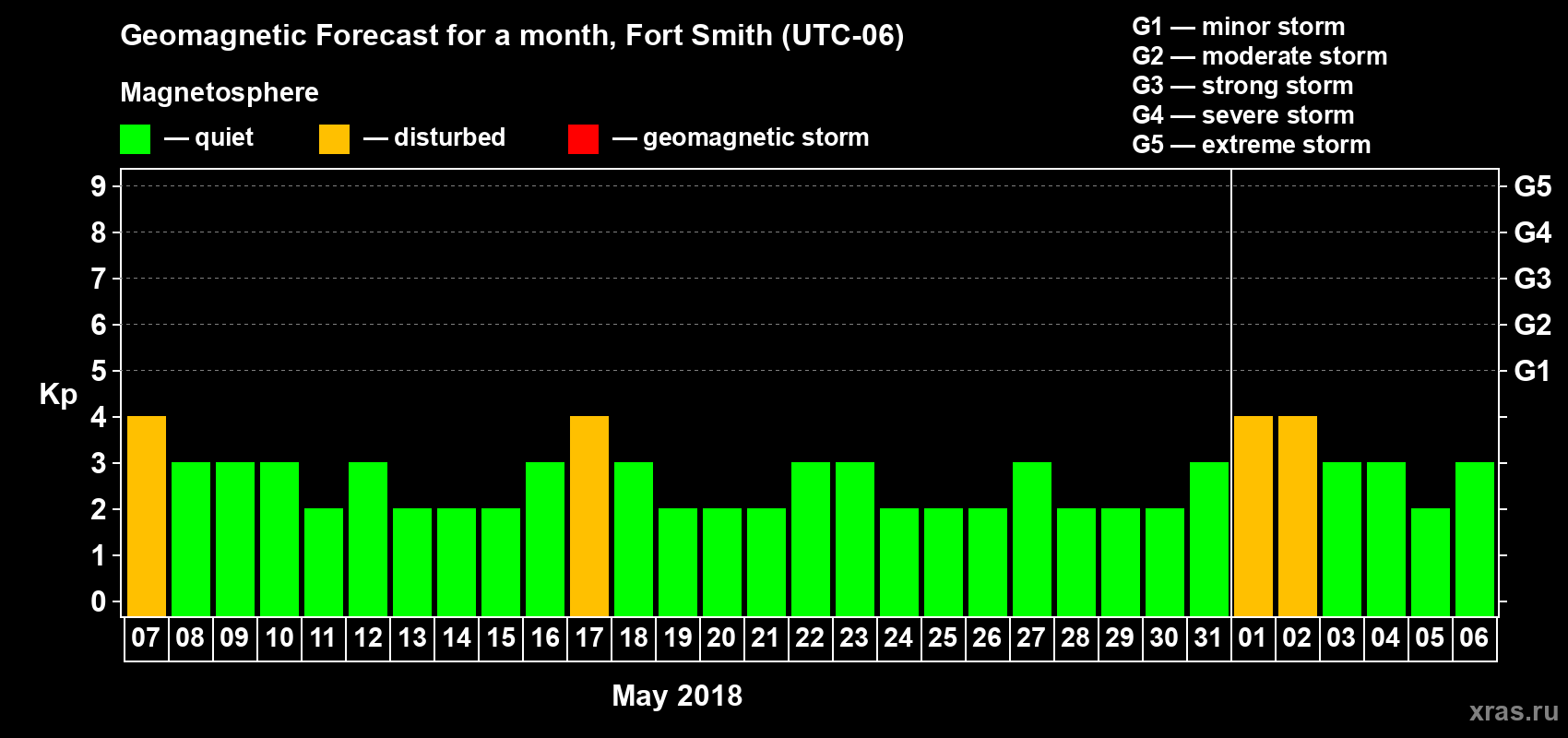Click the date label 07
The width and height of the screenshot is (1568, 738).
tap(146, 638)
